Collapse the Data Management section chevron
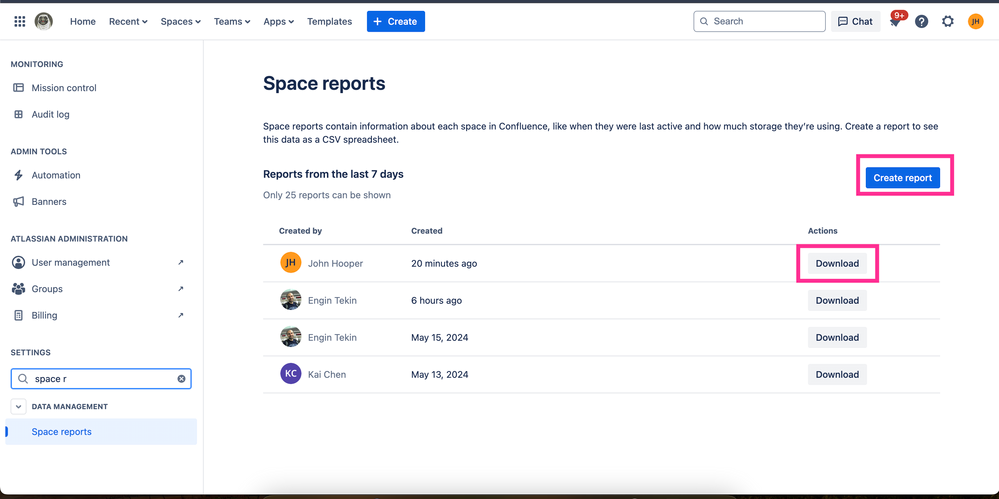This screenshot has width=999, height=499. [x=18, y=407]
